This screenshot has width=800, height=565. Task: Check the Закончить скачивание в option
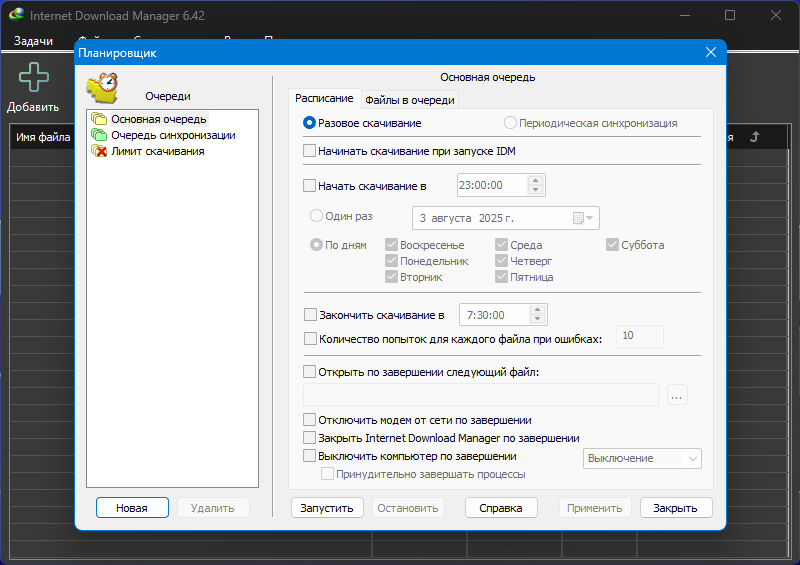pyautogui.click(x=310, y=315)
